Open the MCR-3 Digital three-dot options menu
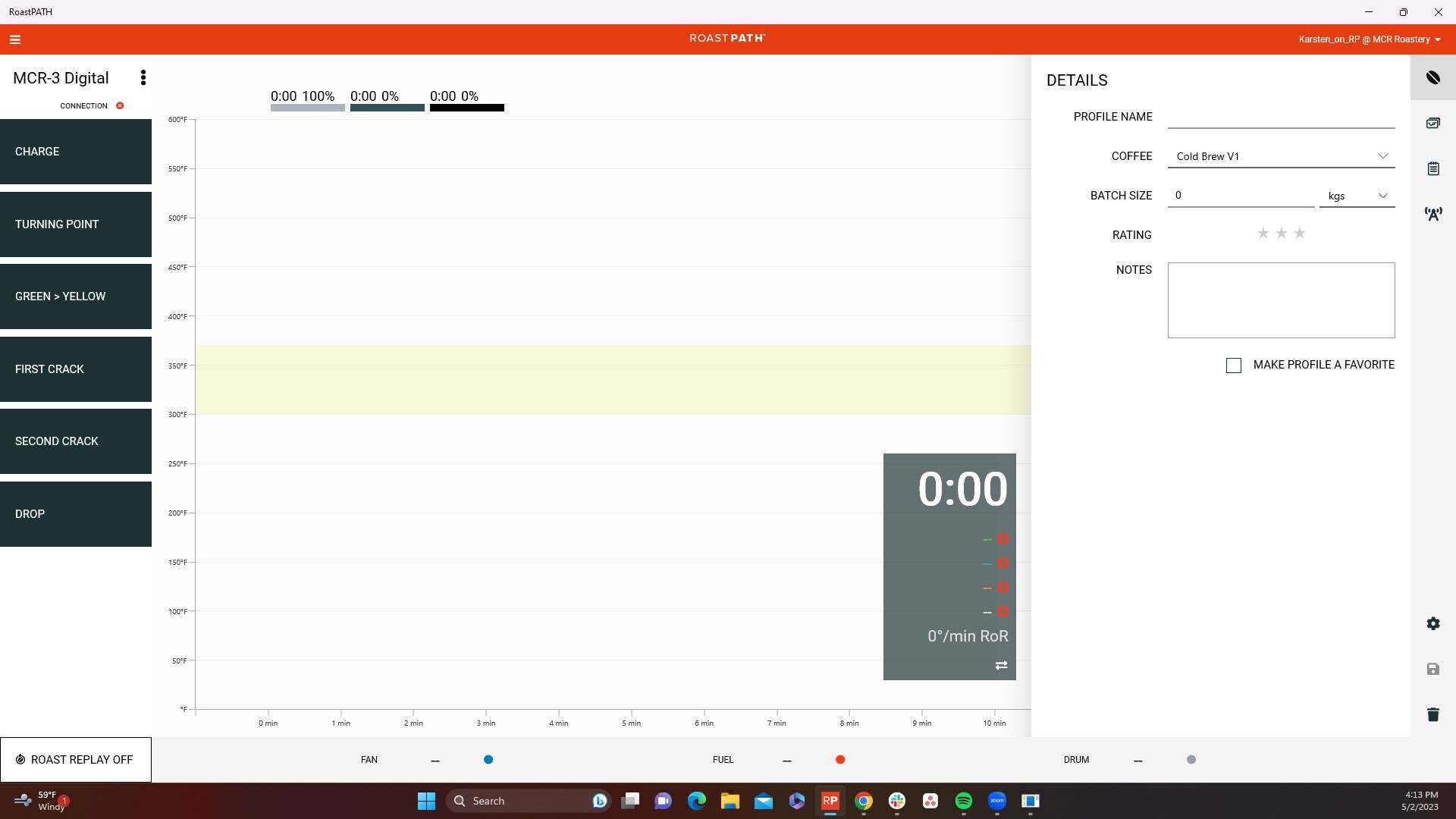1456x819 pixels. (143, 78)
